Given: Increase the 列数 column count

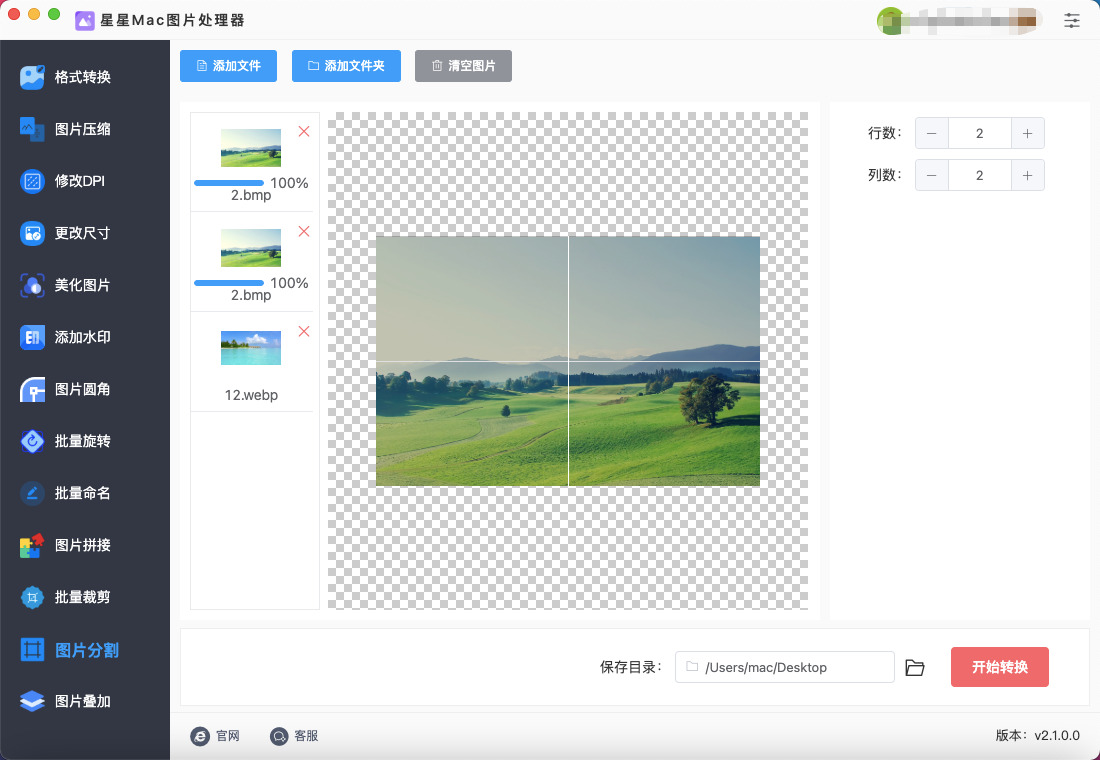Looking at the screenshot, I should pyautogui.click(x=1028, y=175).
